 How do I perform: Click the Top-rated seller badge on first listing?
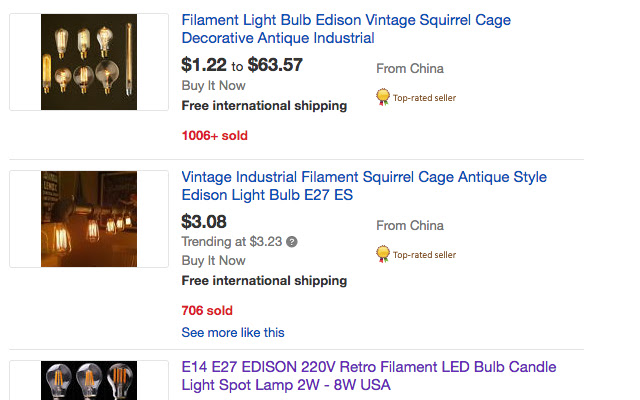382,97
